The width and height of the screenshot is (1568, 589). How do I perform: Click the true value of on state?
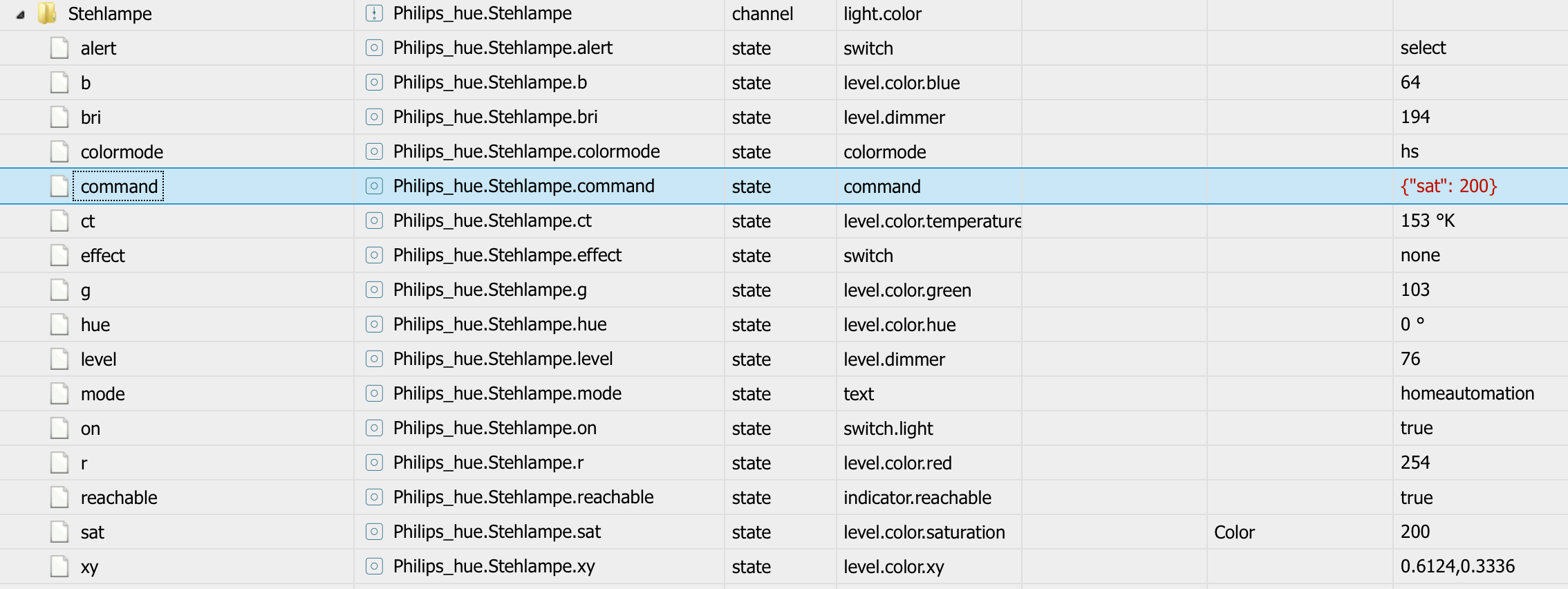coord(1417,428)
